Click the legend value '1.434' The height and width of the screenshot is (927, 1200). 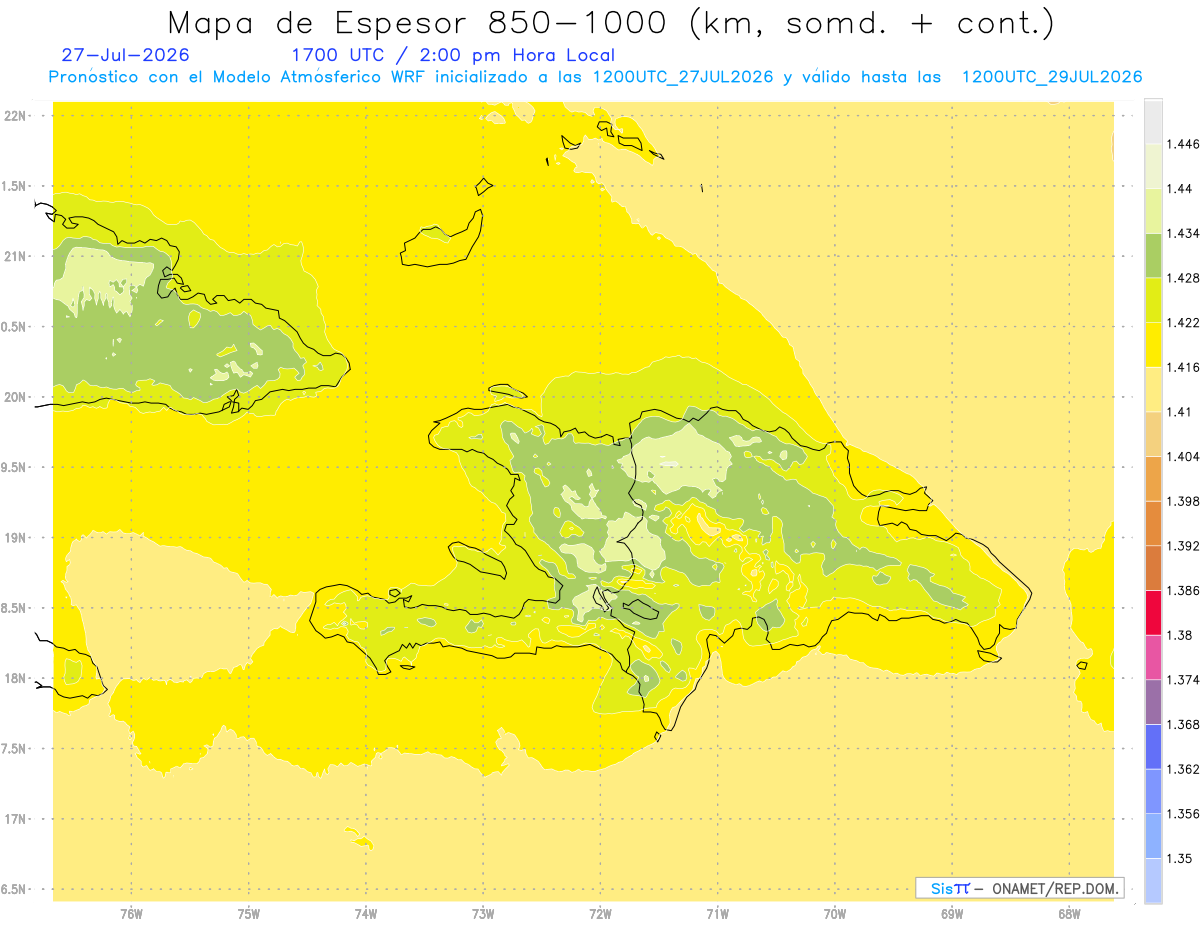point(1184,233)
